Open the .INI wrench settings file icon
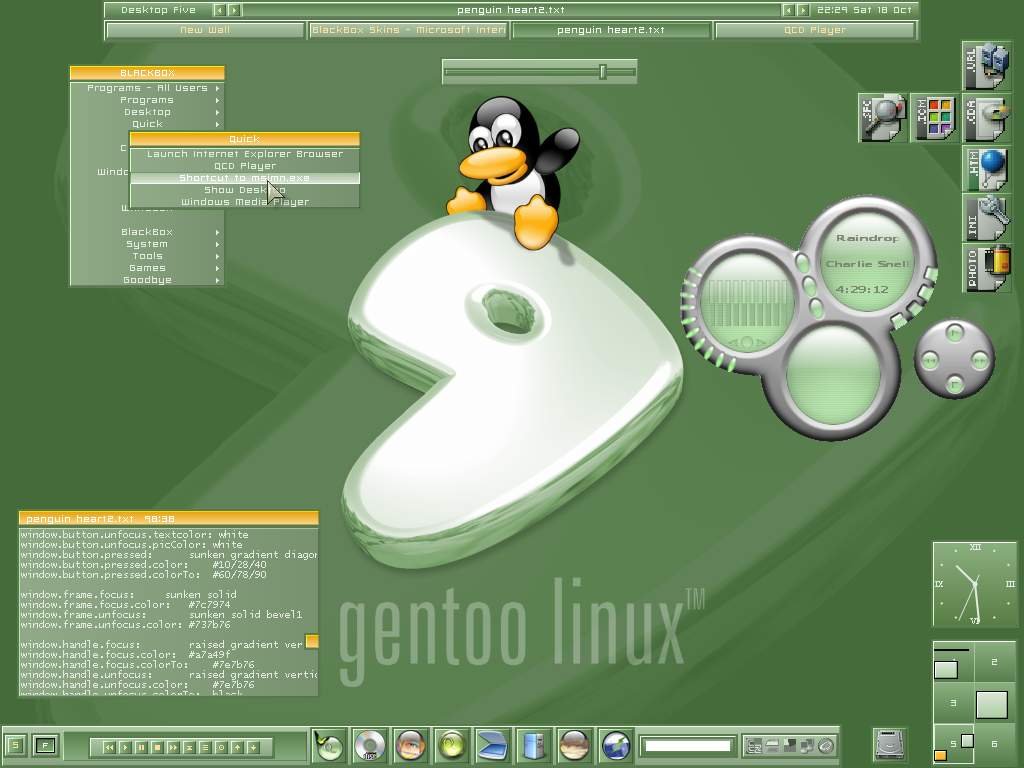The width and height of the screenshot is (1024, 768). (x=986, y=218)
